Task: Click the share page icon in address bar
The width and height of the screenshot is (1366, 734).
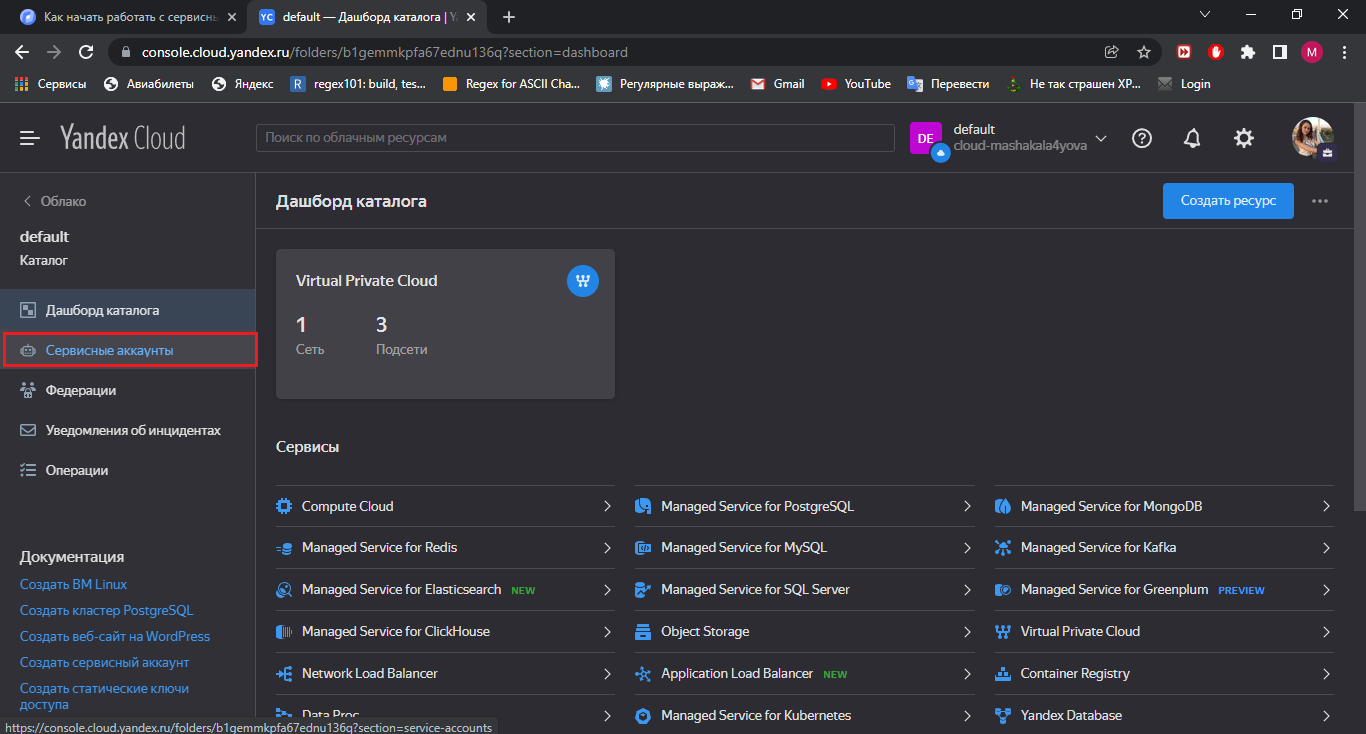Action: [x=1112, y=52]
